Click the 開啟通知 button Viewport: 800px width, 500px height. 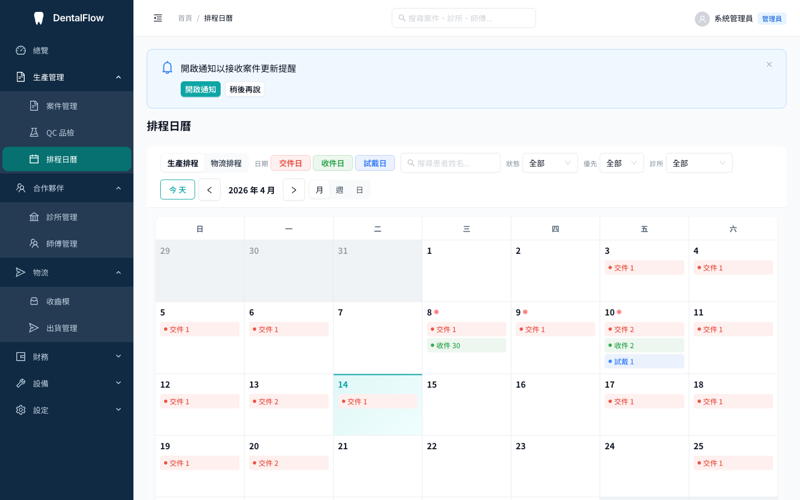(x=201, y=89)
